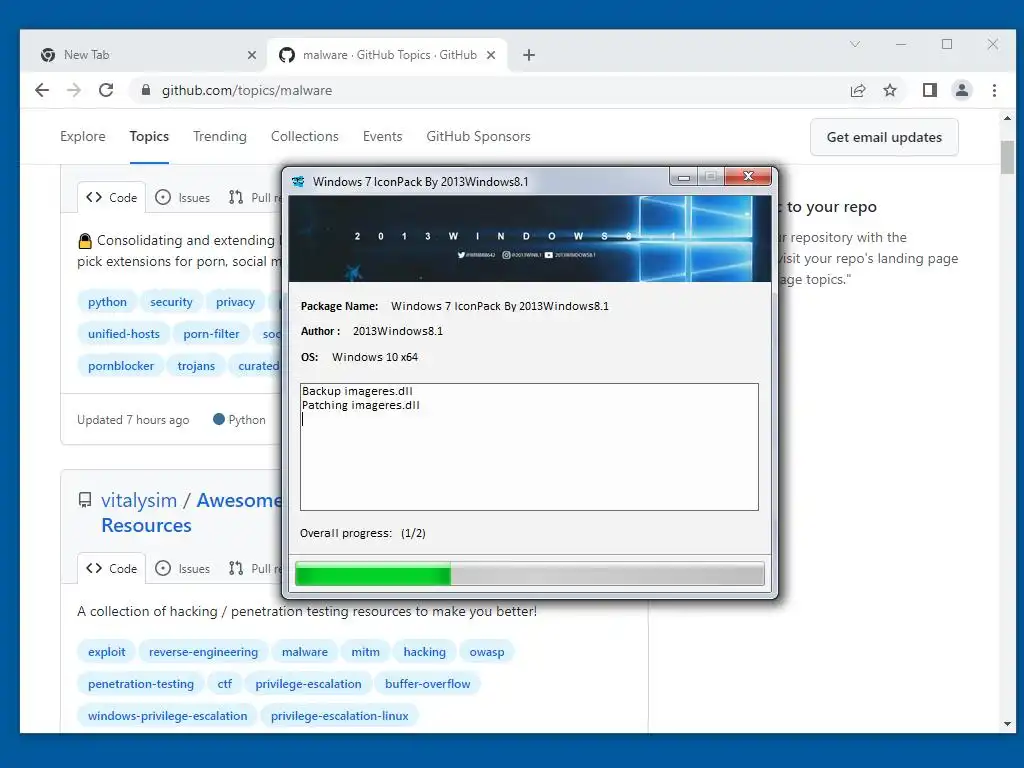Screen dimensions: 1024x768
Task: Reload the GitHub malware topics page
Action: pos(106,90)
